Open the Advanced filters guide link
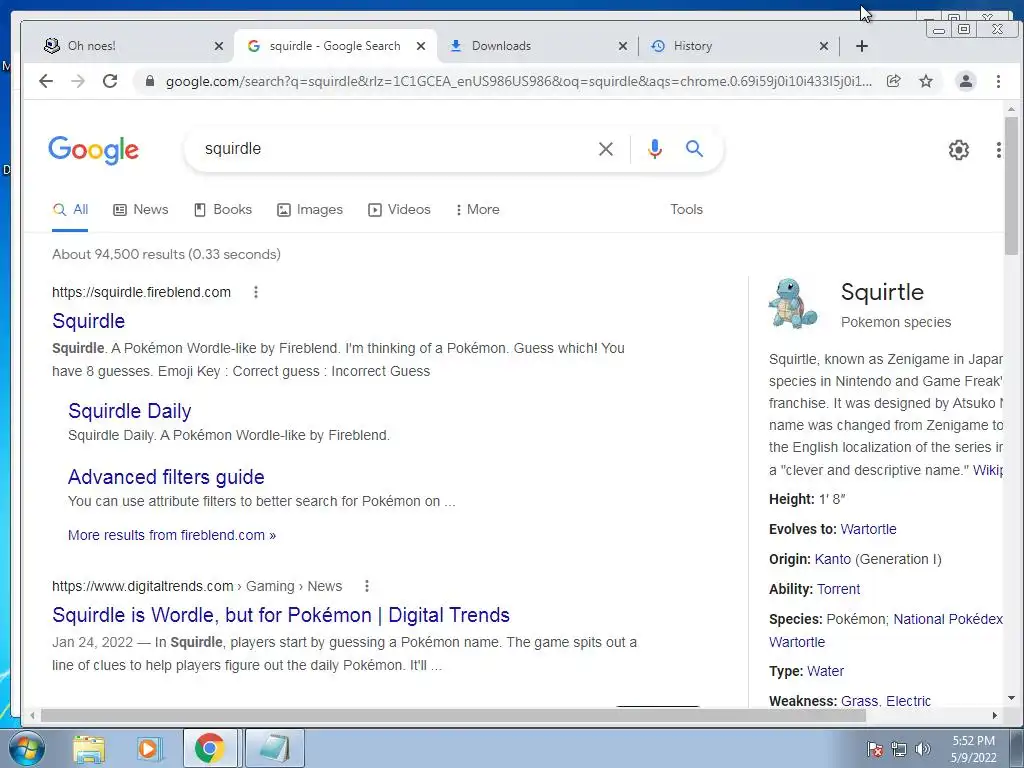Image resolution: width=1024 pixels, height=768 pixels. (x=166, y=477)
